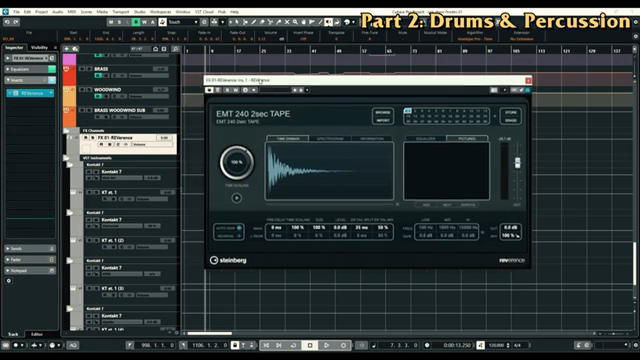The image size is (640, 360).
Task: Switch to Visibility tab
Action: (40, 48)
